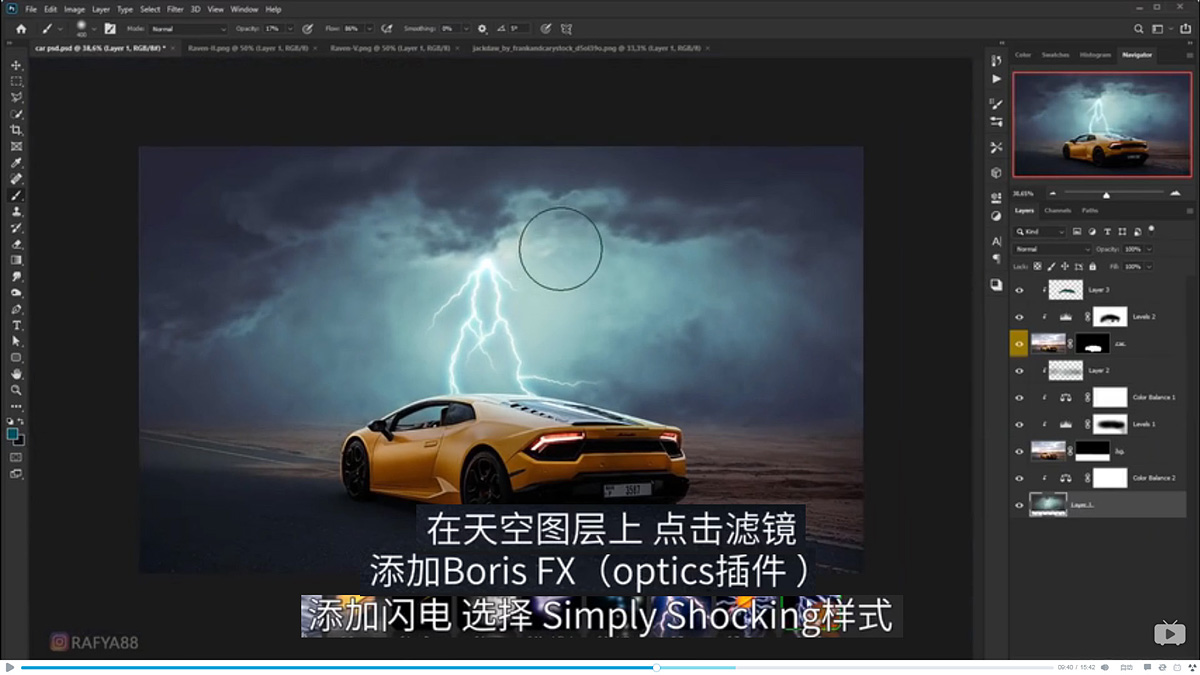Select the Move tool

point(15,65)
